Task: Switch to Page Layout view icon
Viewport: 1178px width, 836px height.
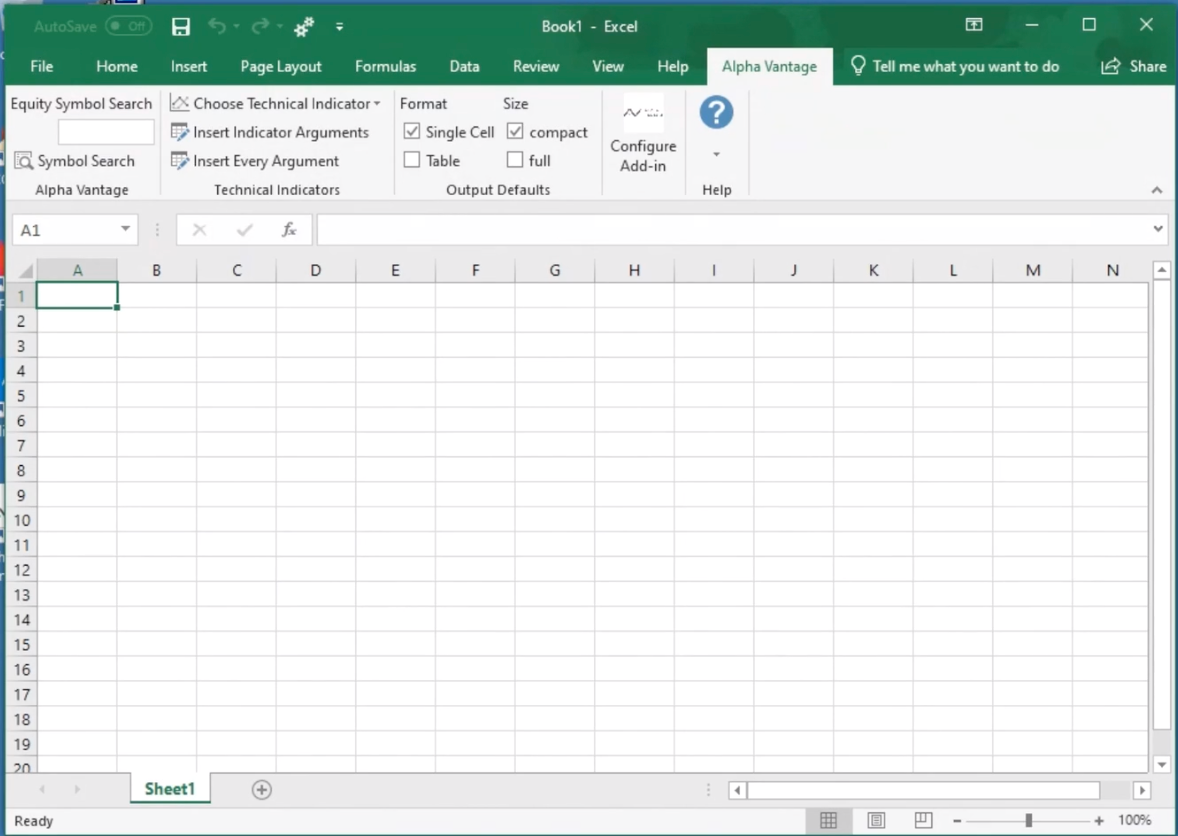Action: coord(876,820)
